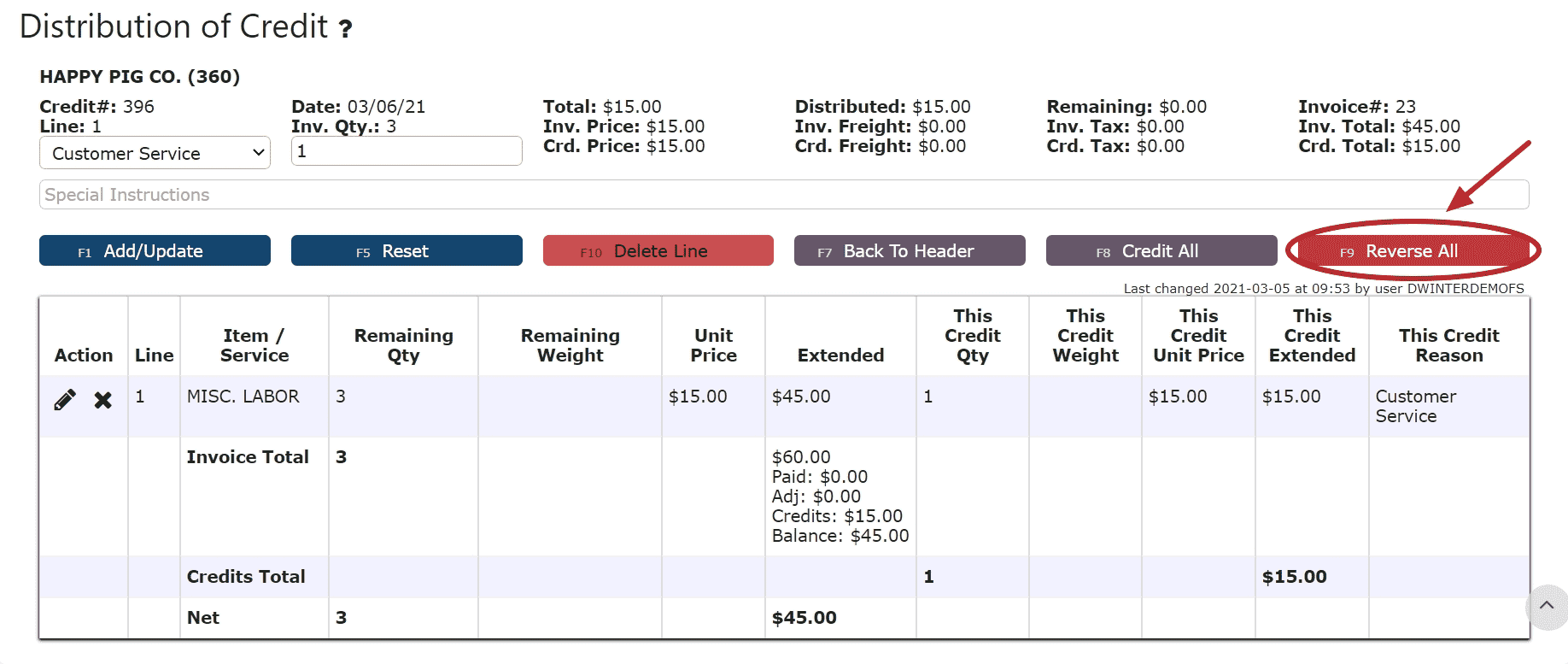The height and width of the screenshot is (664, 1568).
Task: Click the Unit Price column header
Action: (713, 345)
